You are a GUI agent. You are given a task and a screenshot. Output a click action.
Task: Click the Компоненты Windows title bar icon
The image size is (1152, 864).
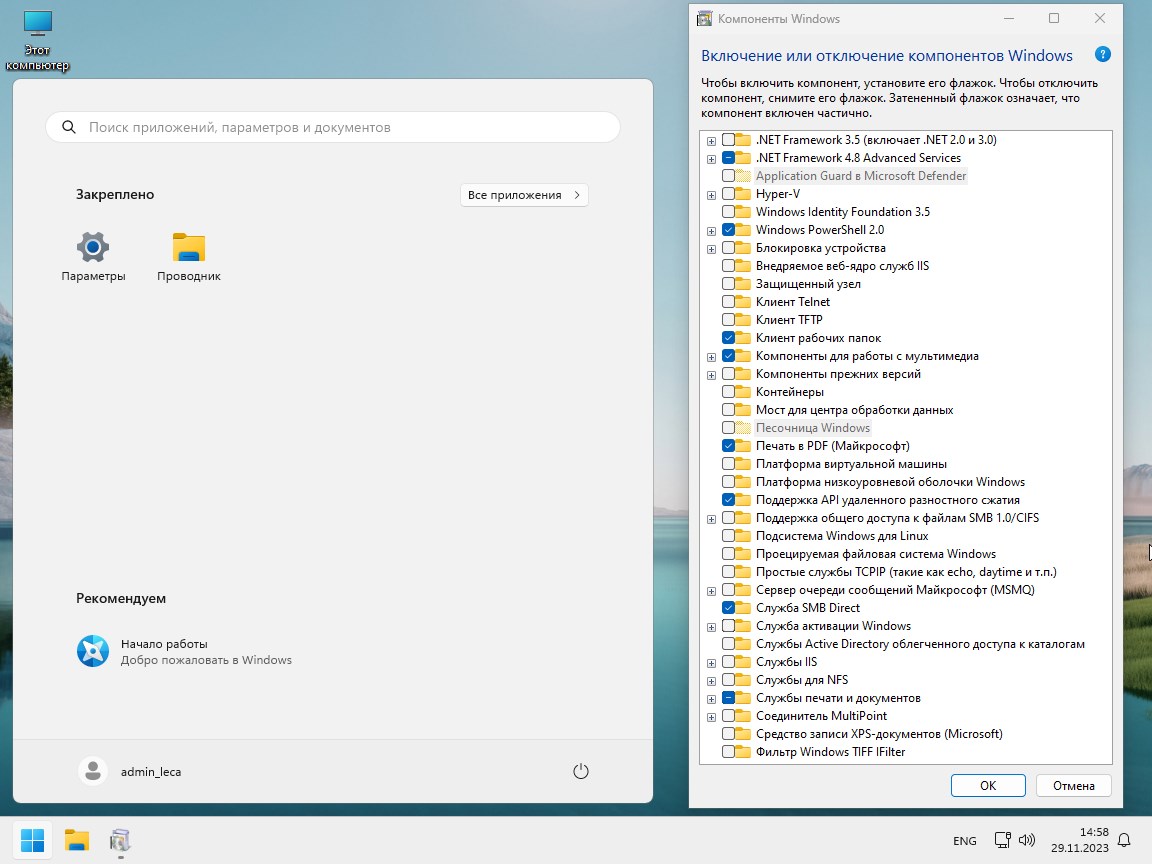[705, 18]
